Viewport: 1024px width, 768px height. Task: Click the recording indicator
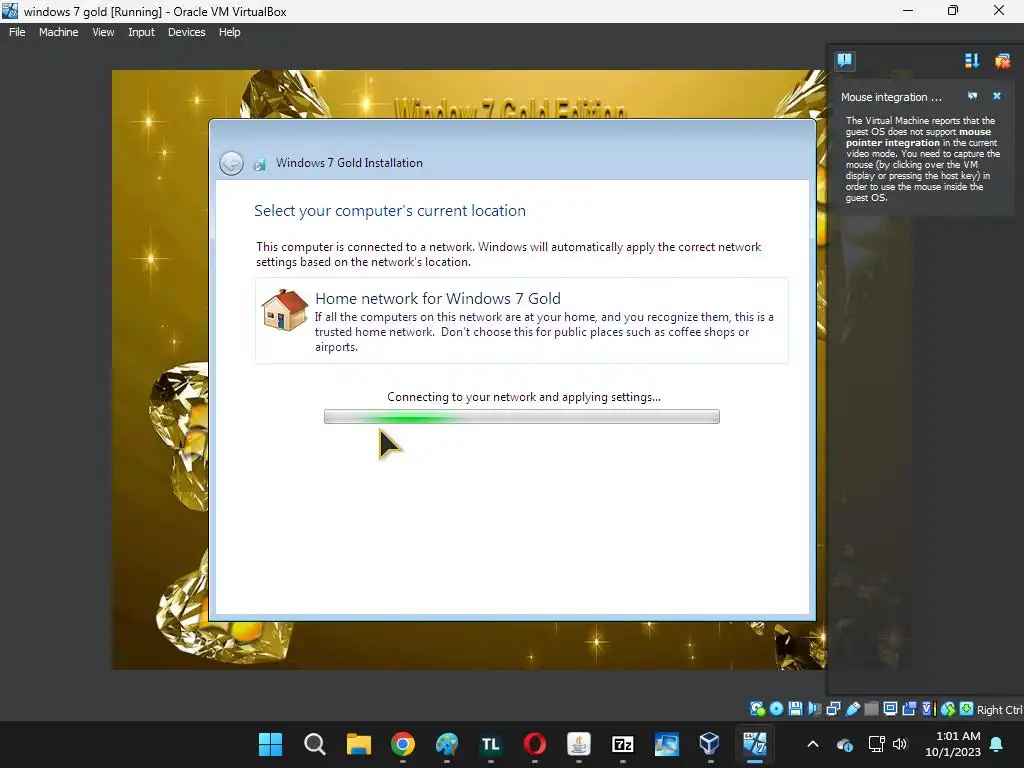(x=909, y=709)
